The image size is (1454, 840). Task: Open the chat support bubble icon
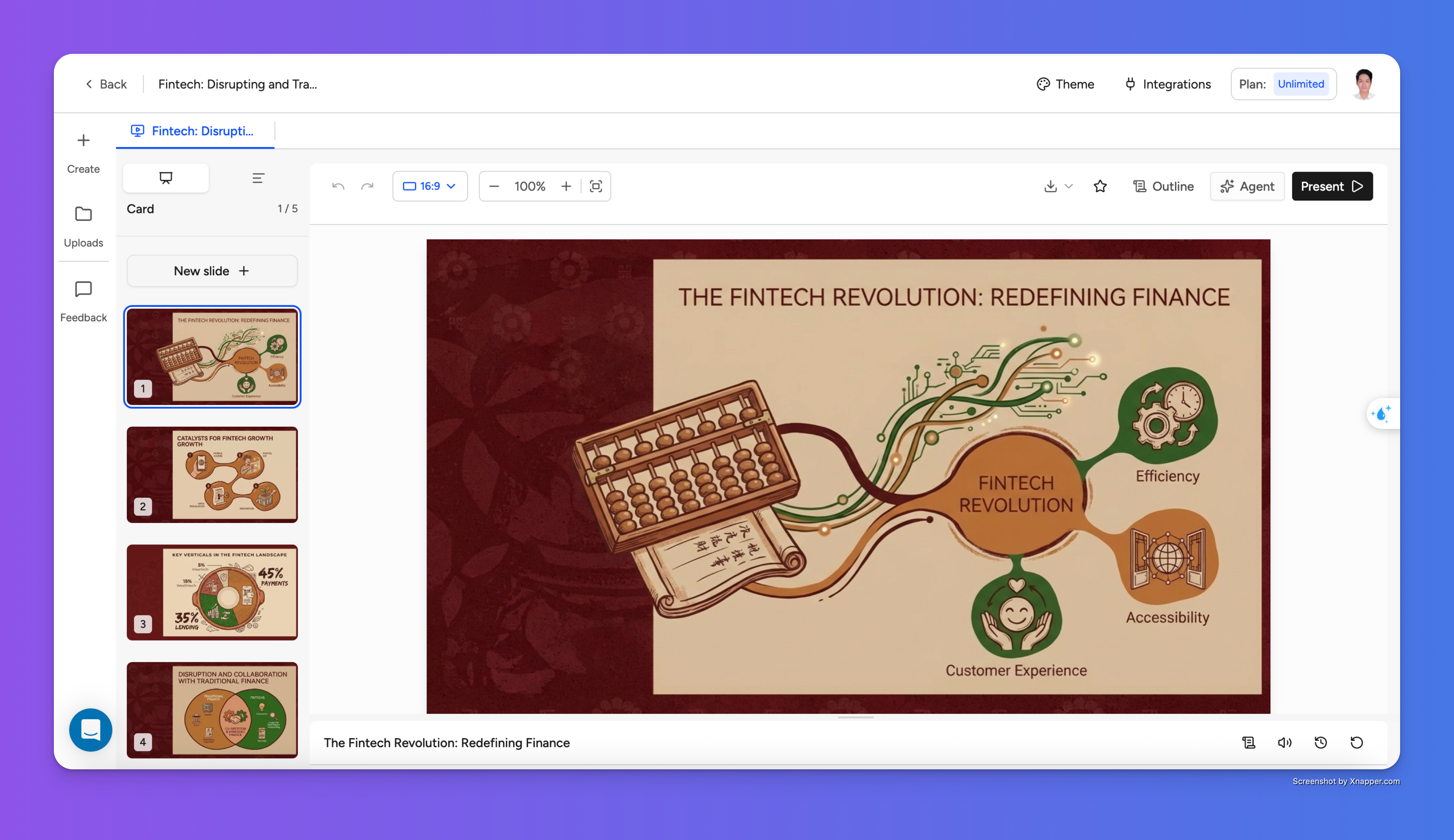(x=91, y=730)
